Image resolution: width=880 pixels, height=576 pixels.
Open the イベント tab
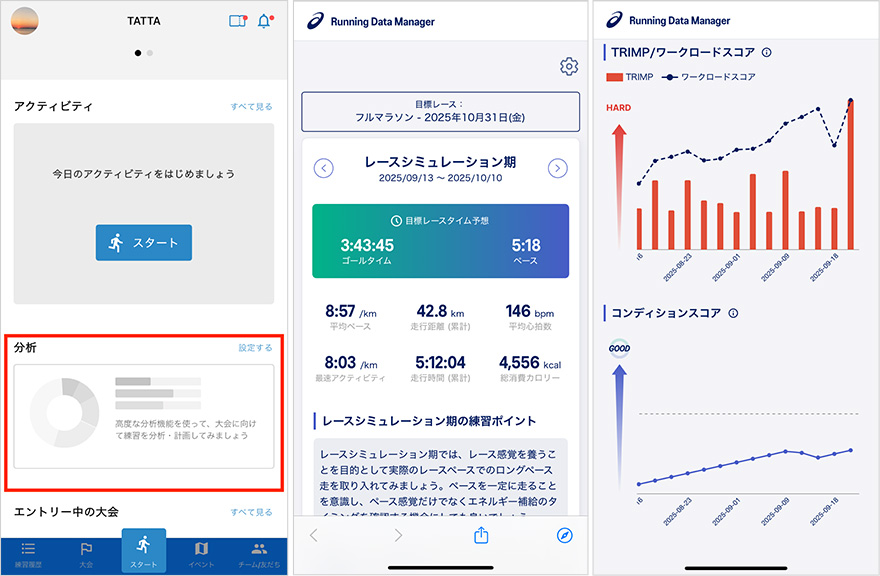(x=201, y=553)
